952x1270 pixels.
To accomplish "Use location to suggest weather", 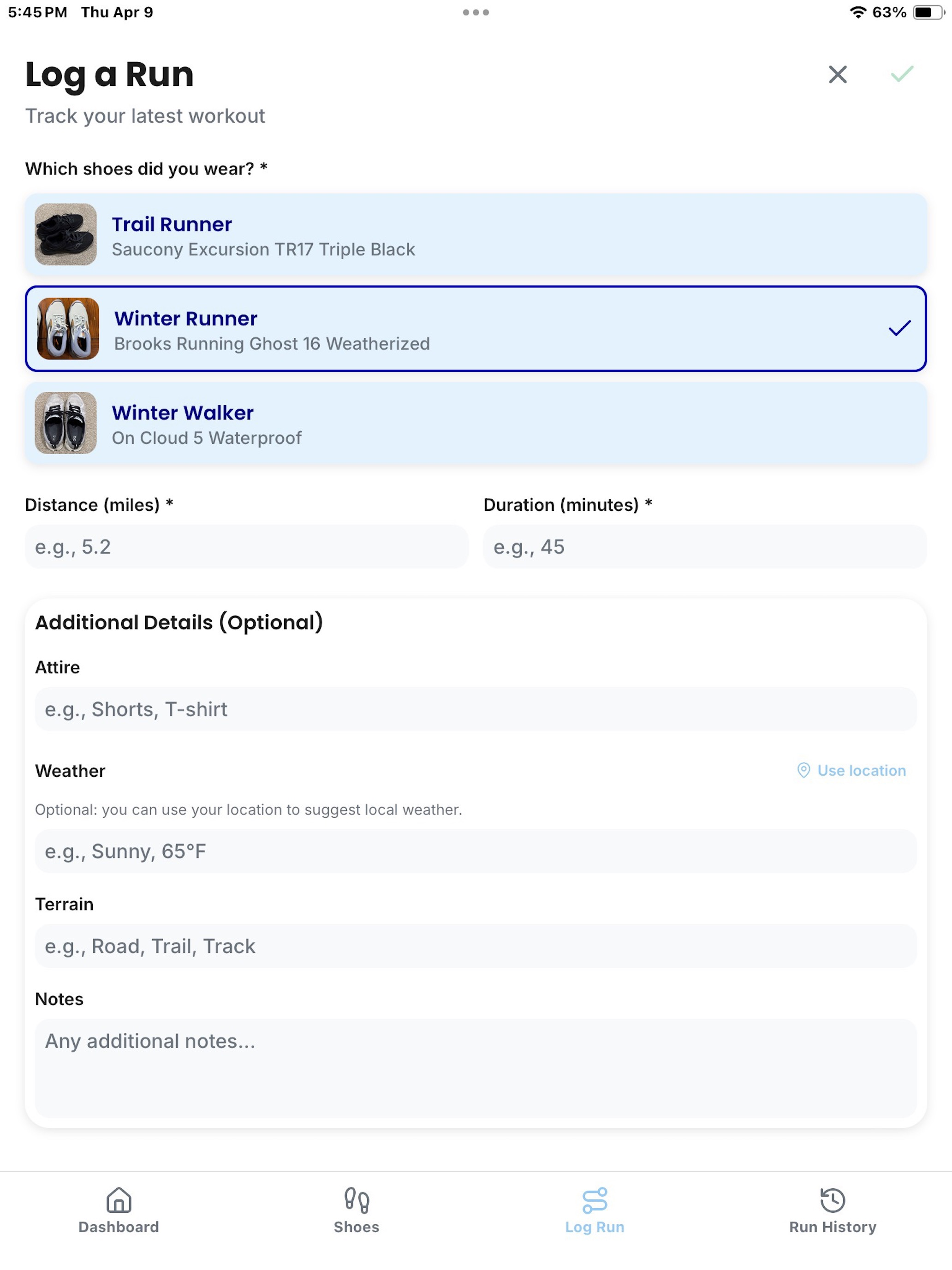I will coord(851,771).
